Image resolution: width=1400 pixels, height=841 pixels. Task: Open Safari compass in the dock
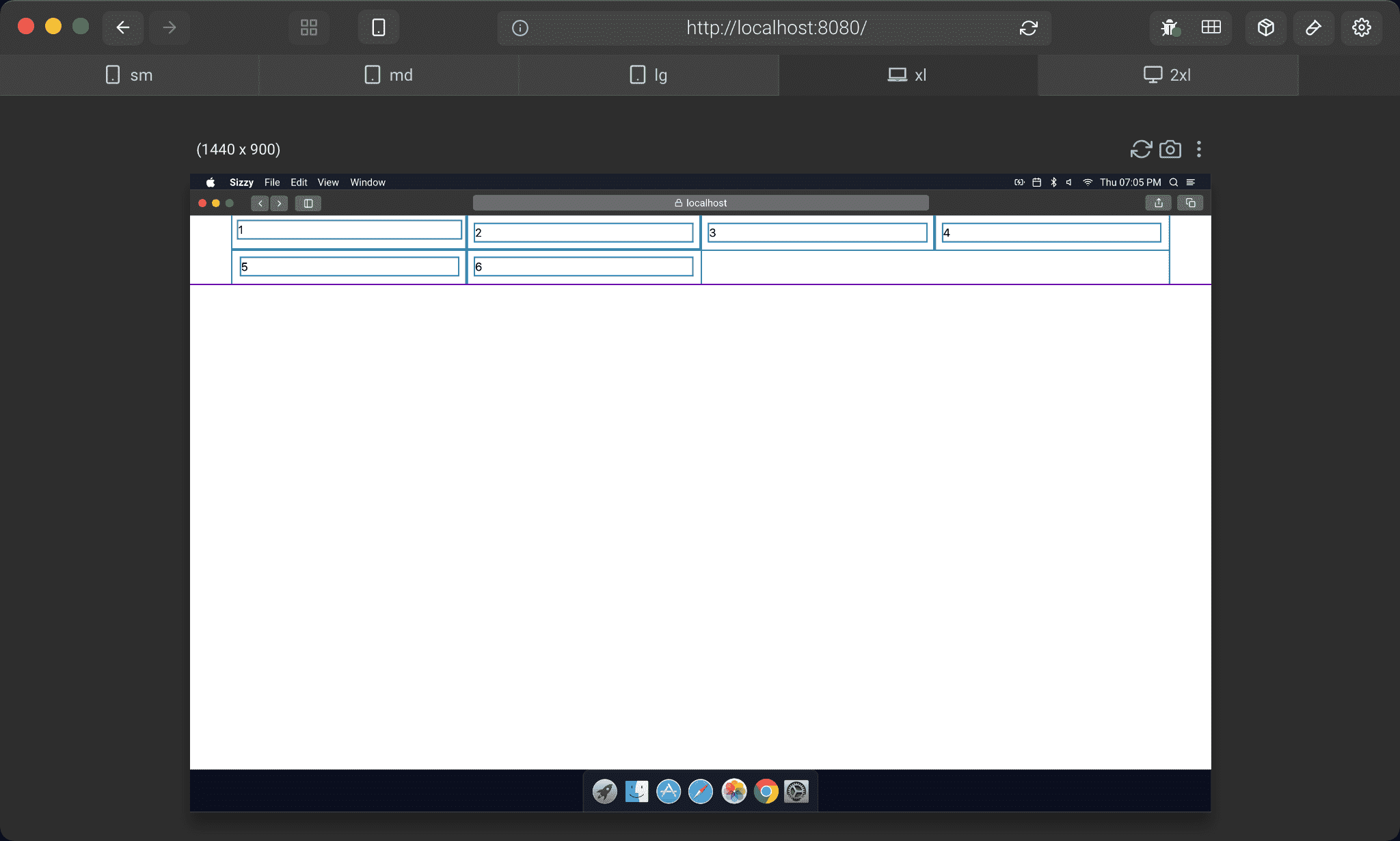(701, 792)
